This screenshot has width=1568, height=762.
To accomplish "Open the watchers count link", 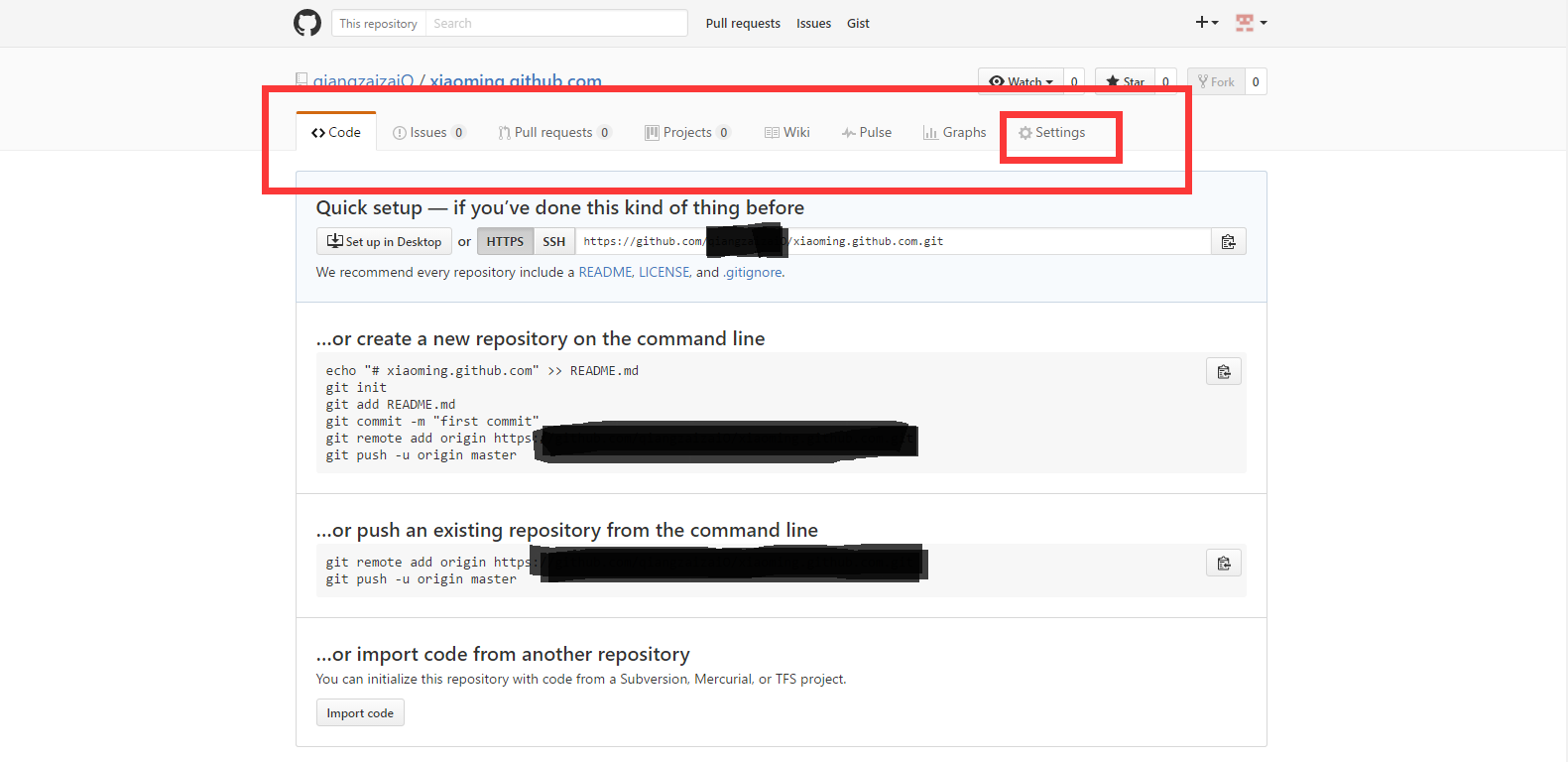I will (x=1074, y=81).
